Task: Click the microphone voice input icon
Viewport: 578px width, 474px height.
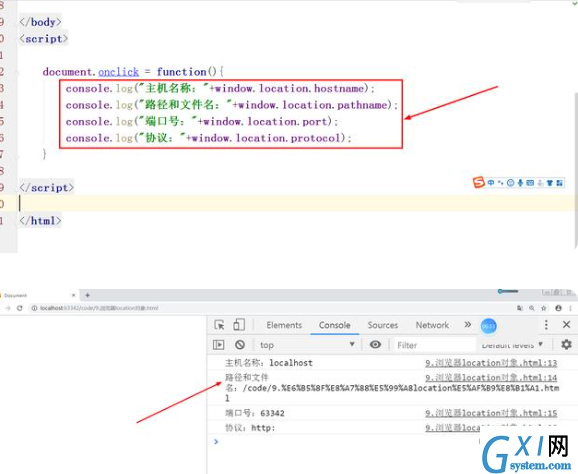Action: (x=520, y=182)
